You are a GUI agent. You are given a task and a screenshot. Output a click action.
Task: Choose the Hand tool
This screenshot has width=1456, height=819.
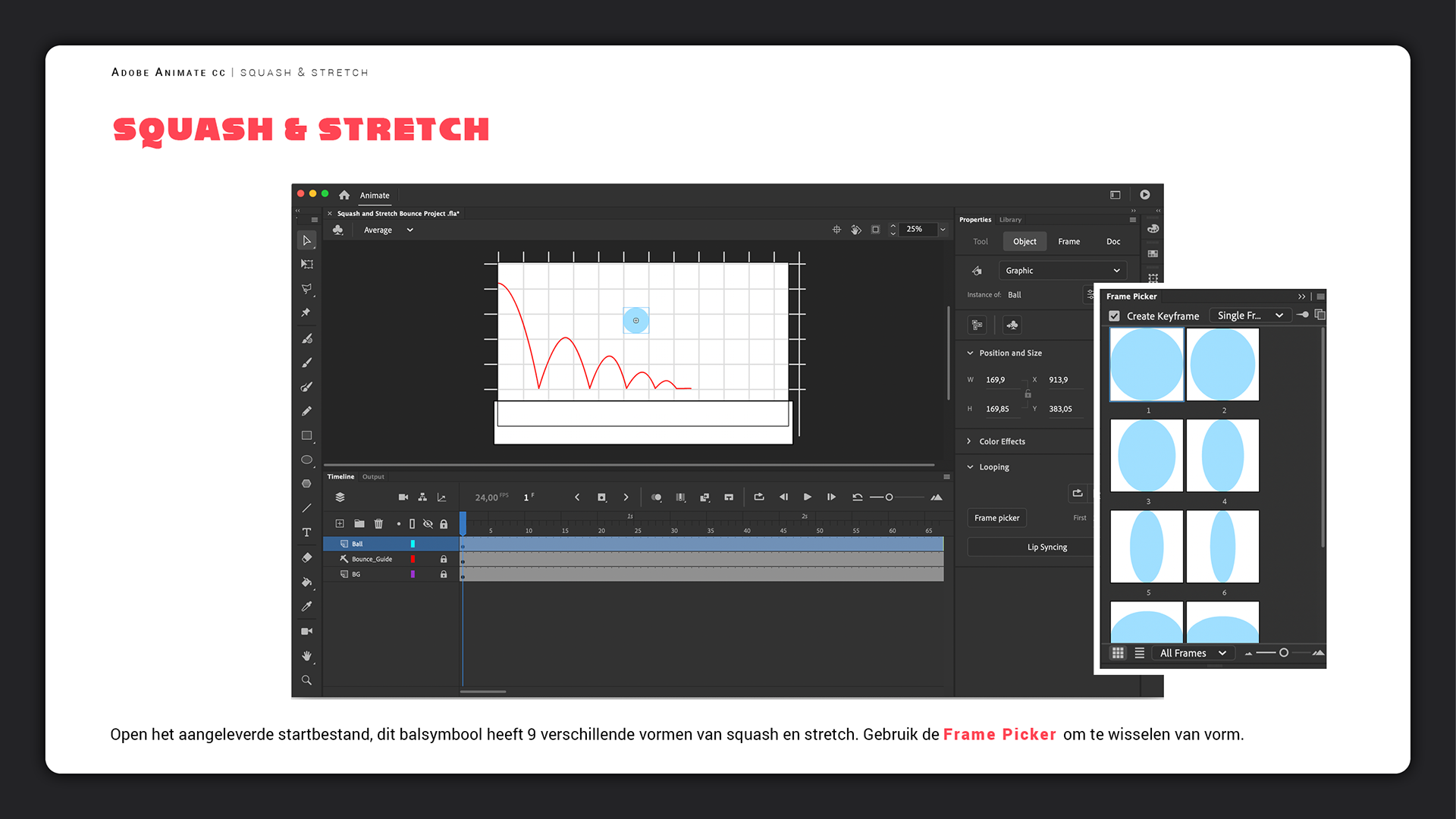[x=306, y=655]
